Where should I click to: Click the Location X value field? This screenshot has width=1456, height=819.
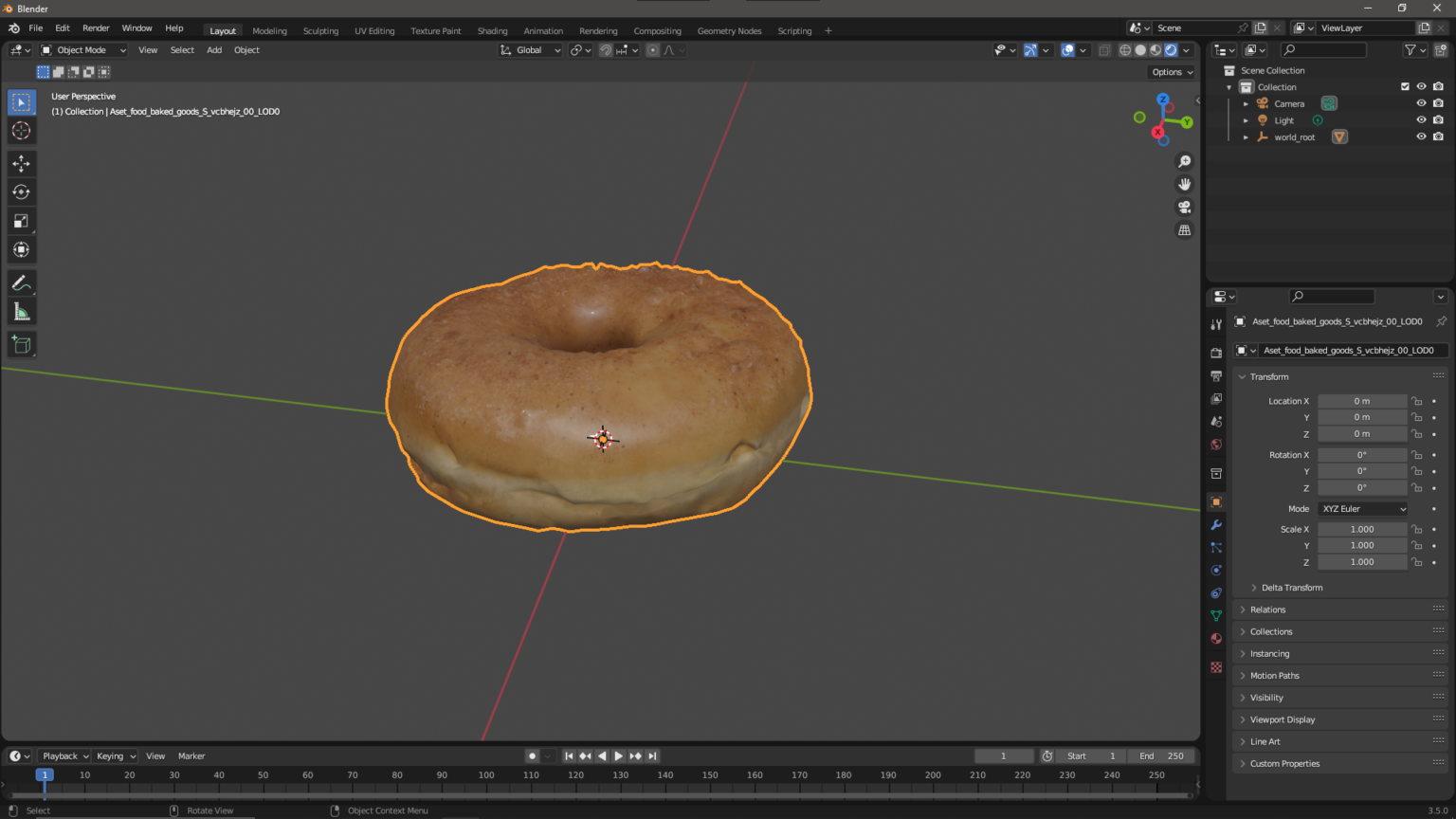click(x=1362, y=400)
